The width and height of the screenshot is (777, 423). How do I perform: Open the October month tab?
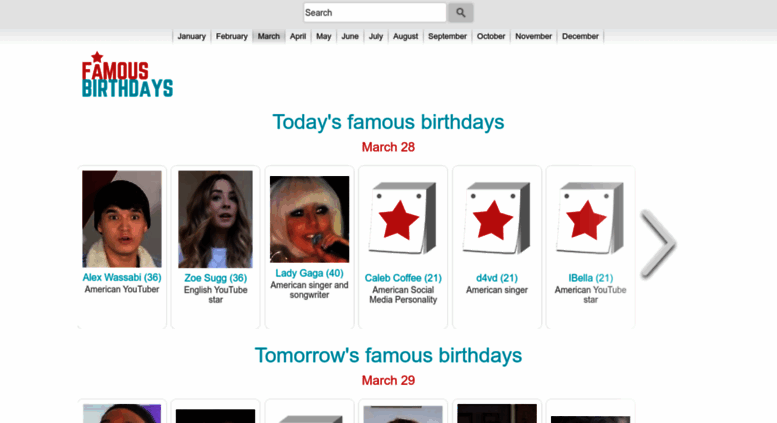coord(491,36)
